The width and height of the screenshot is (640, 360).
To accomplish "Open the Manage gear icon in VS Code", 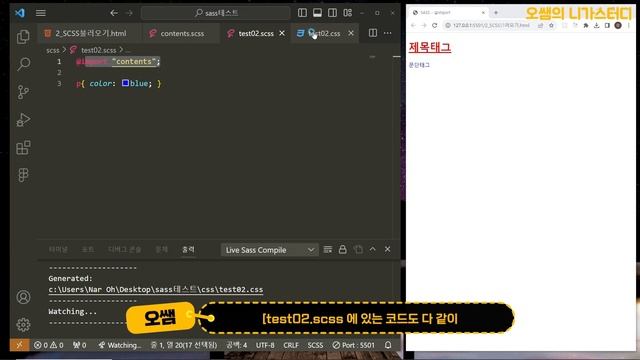I will [x=23, y=324].
